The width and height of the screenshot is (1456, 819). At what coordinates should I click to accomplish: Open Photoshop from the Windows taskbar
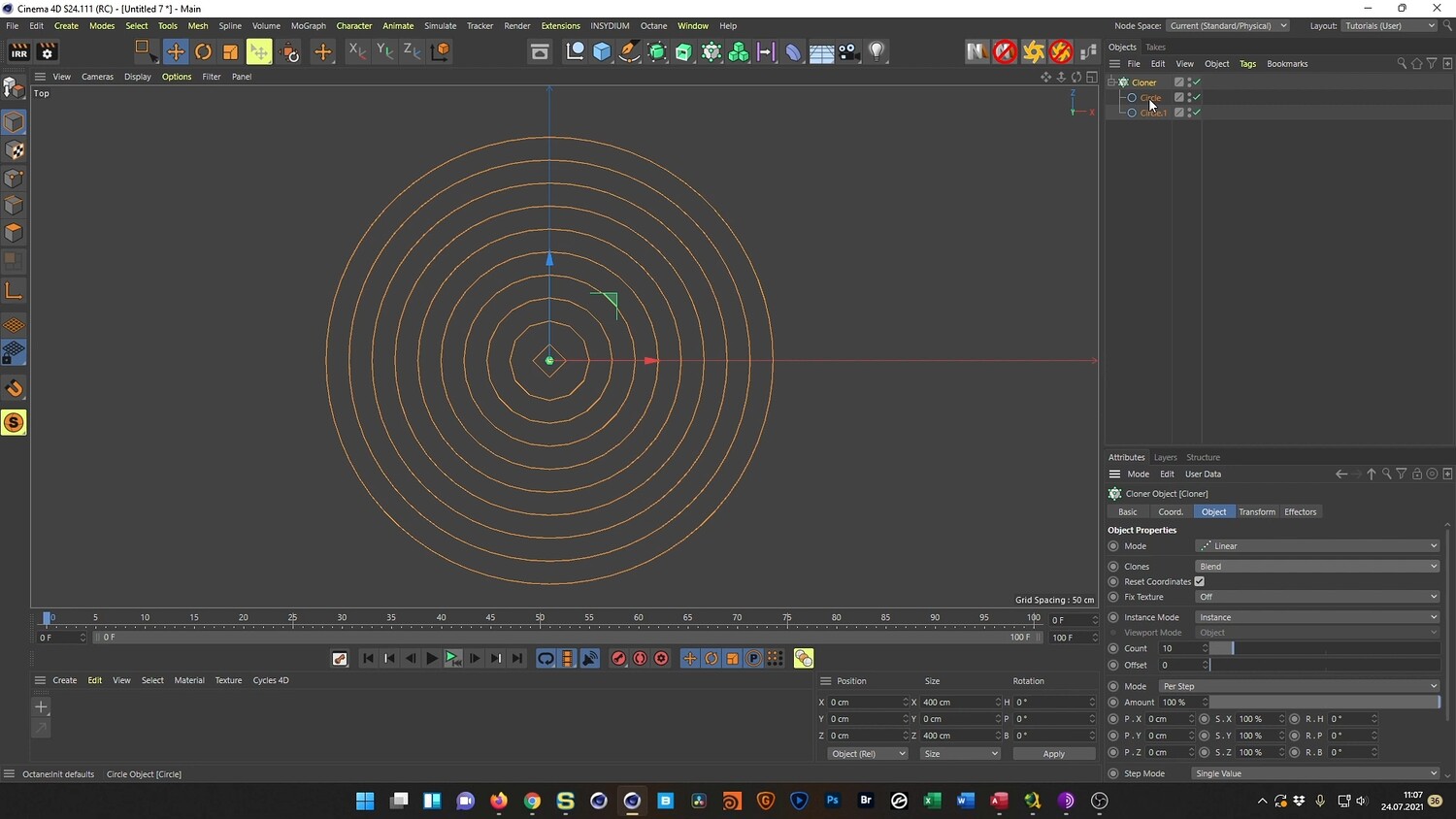(832, 801)
